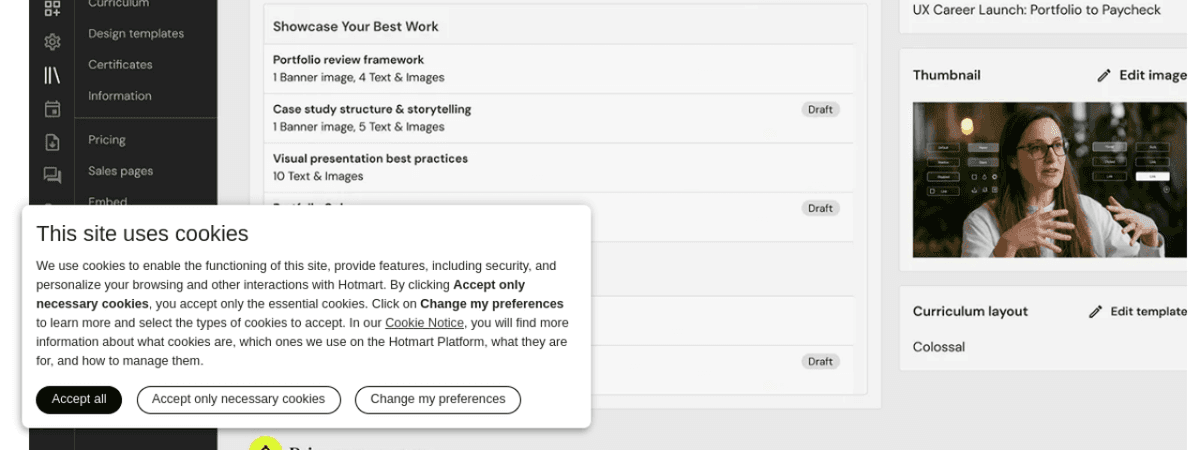Select Pricing in the sidebar
Viewport: 1200px width, 450px height.
tap(107, 140)
